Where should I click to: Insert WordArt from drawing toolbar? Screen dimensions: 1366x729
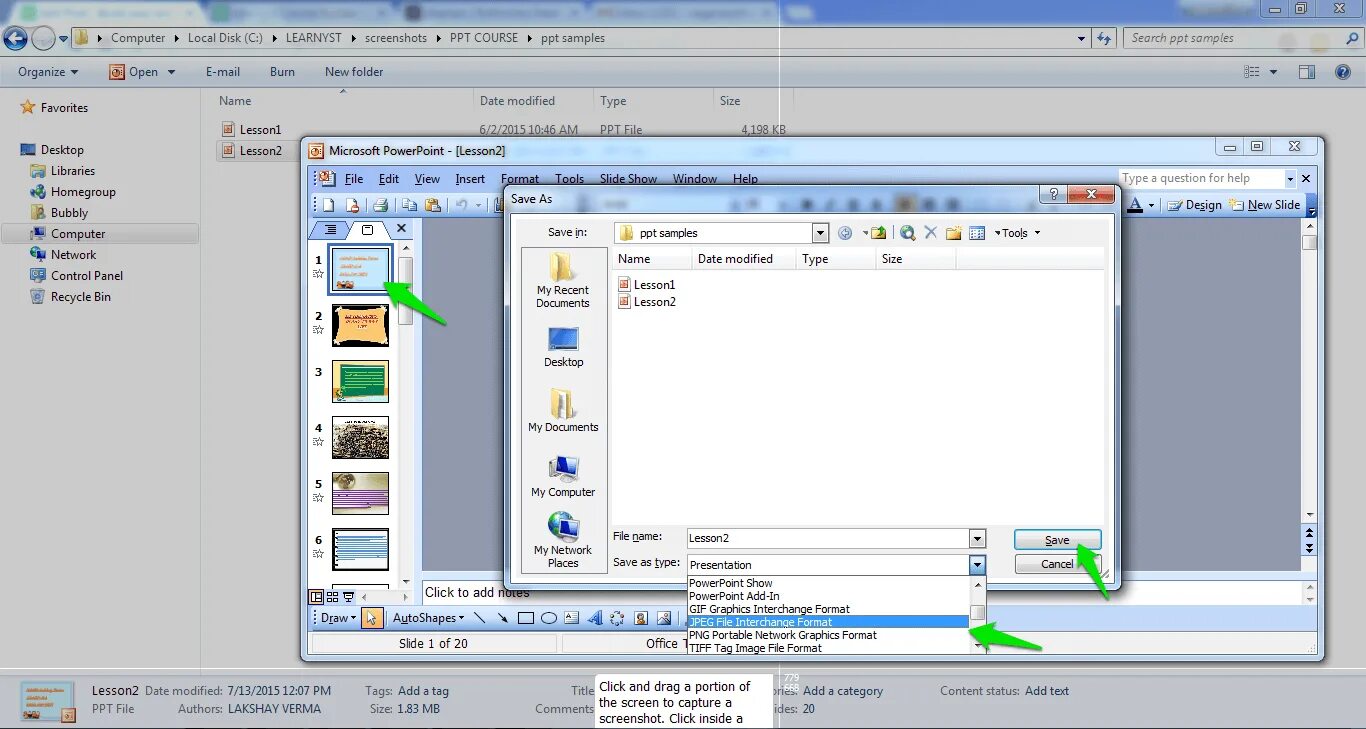[x=595, y=618]
